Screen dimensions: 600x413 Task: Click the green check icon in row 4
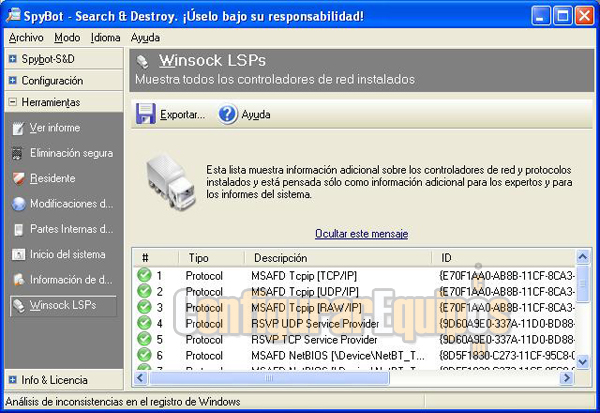coord(144,323)
